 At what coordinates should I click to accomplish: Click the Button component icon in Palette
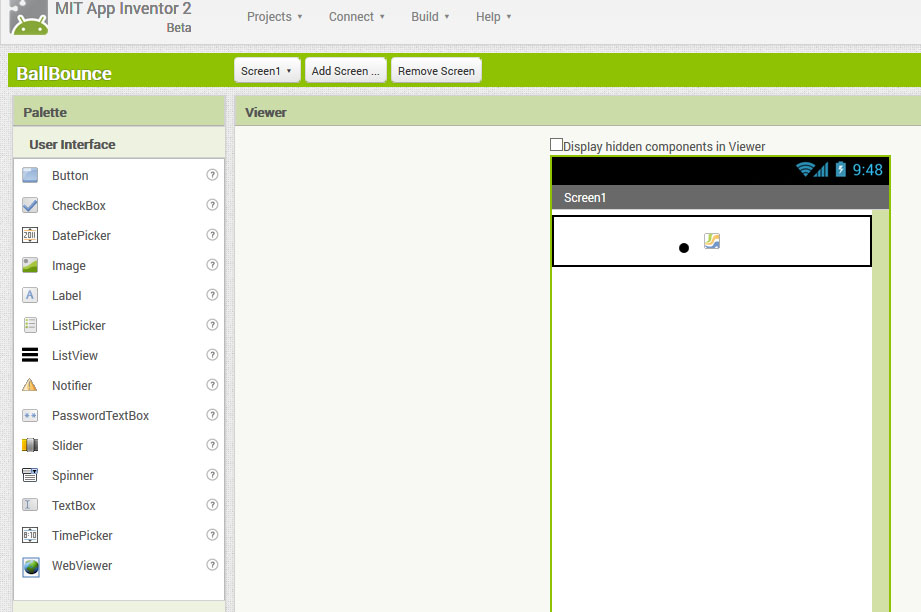[30, 175]
